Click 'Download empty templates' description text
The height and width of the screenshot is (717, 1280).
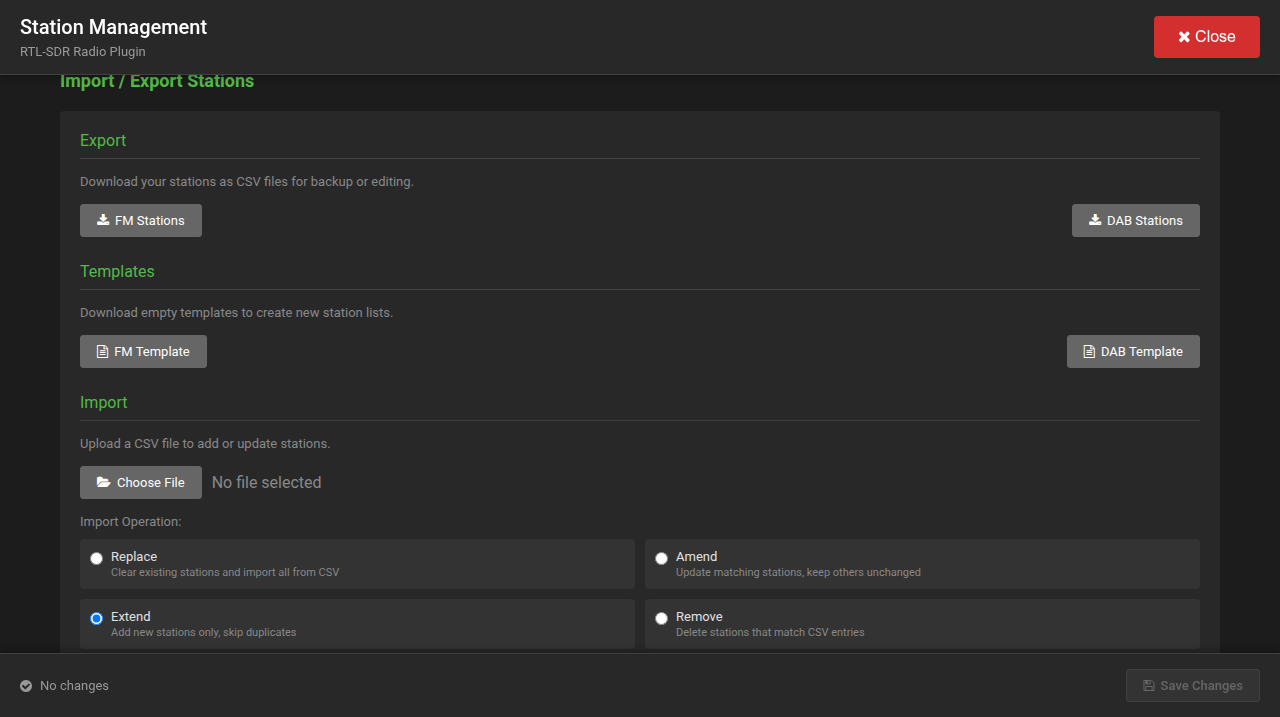(x=237, y=313)
